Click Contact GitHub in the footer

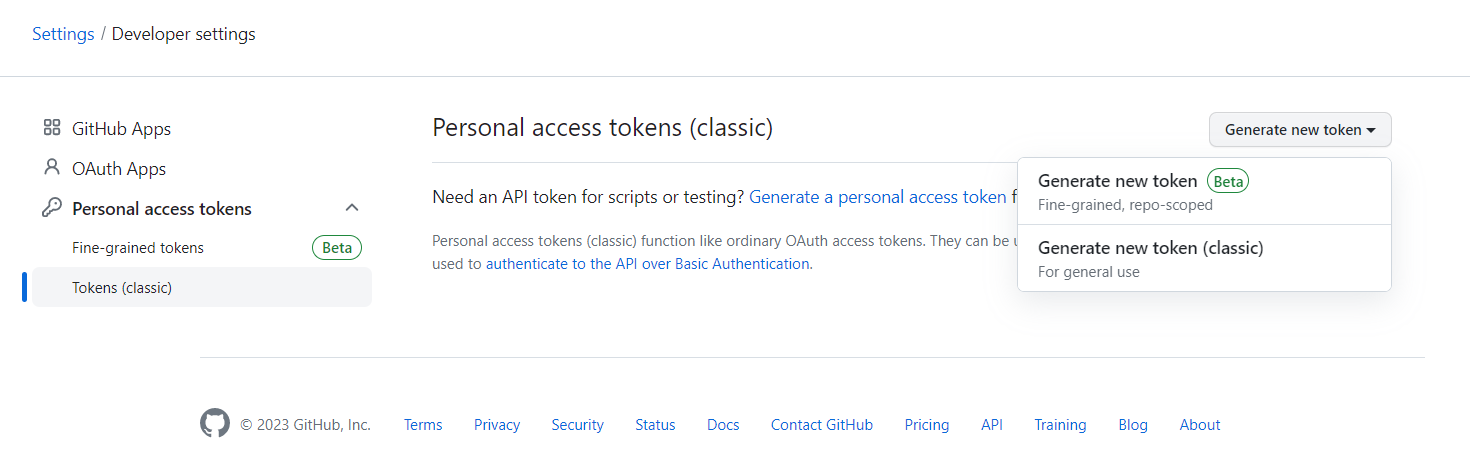coord(821,425)
